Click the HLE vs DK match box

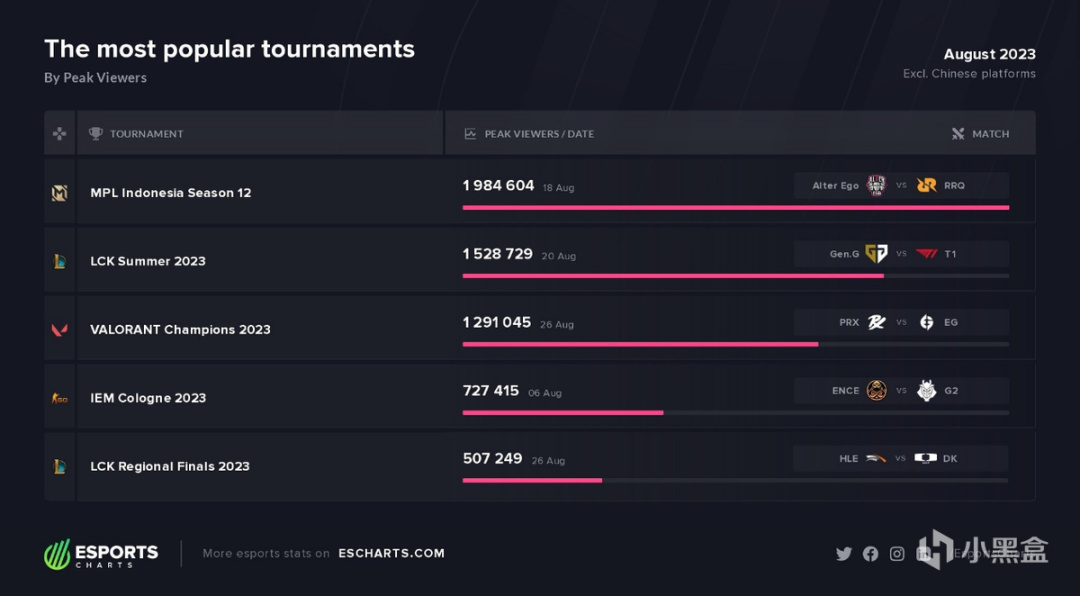[x=901, y=458]
